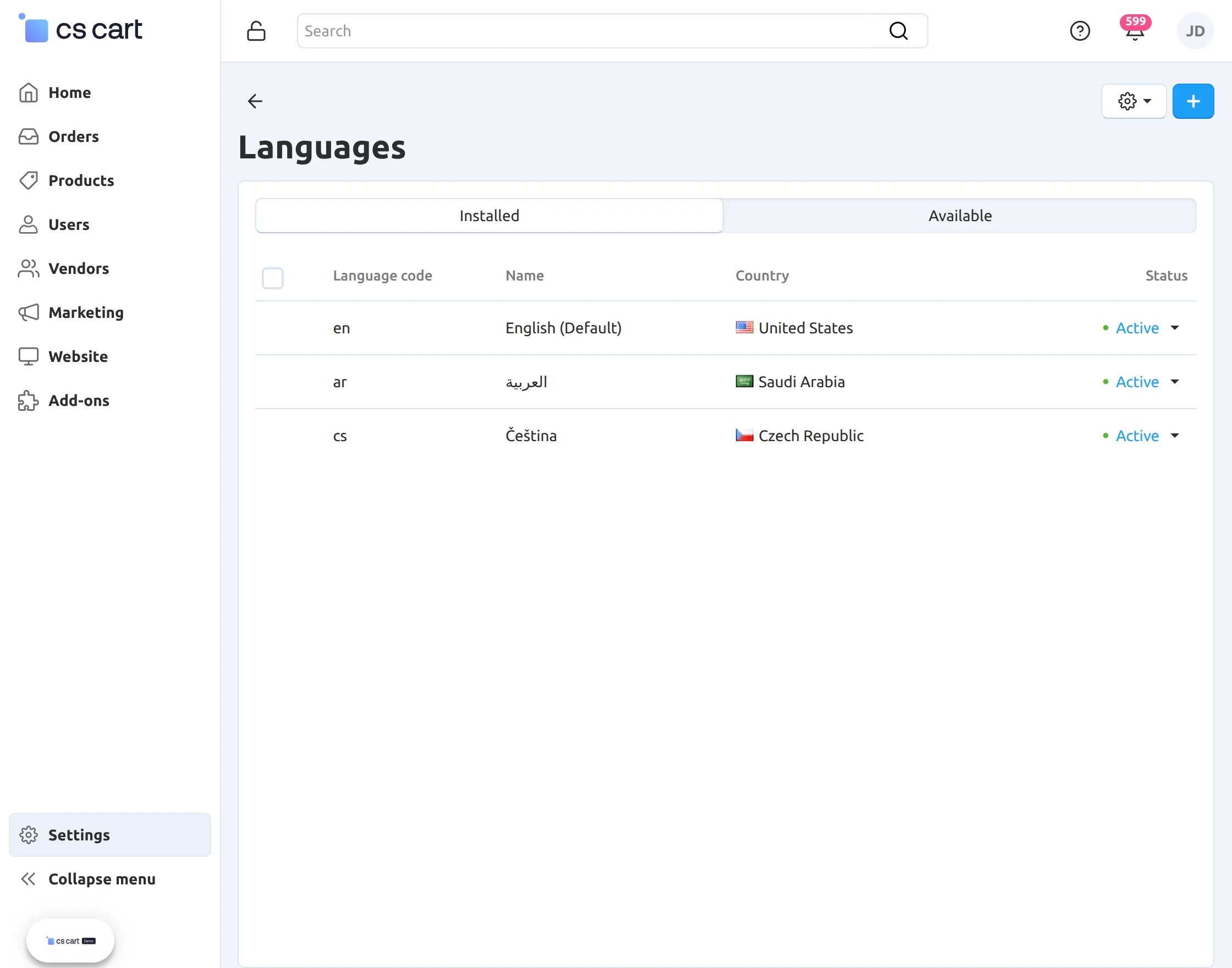Click the Add-ons puzzle icon
The image size is (1232, 968).
click(29, 401)
